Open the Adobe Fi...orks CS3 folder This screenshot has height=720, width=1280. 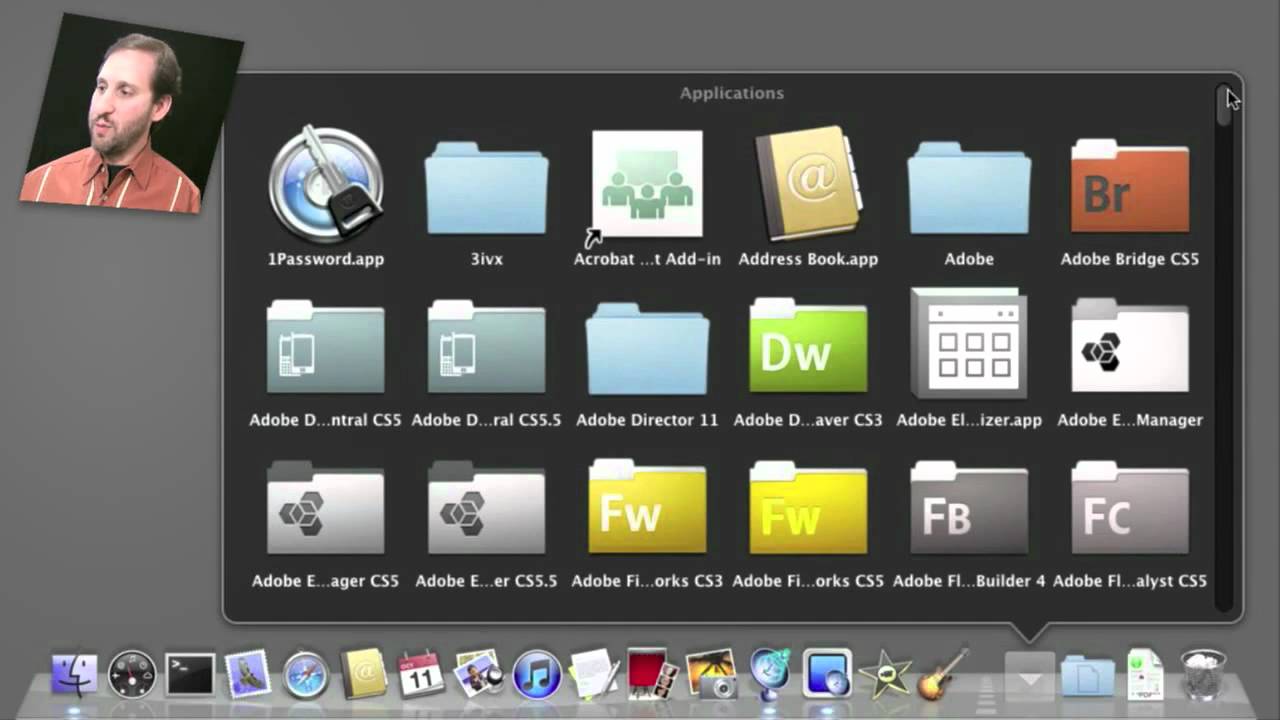point(647,508)
